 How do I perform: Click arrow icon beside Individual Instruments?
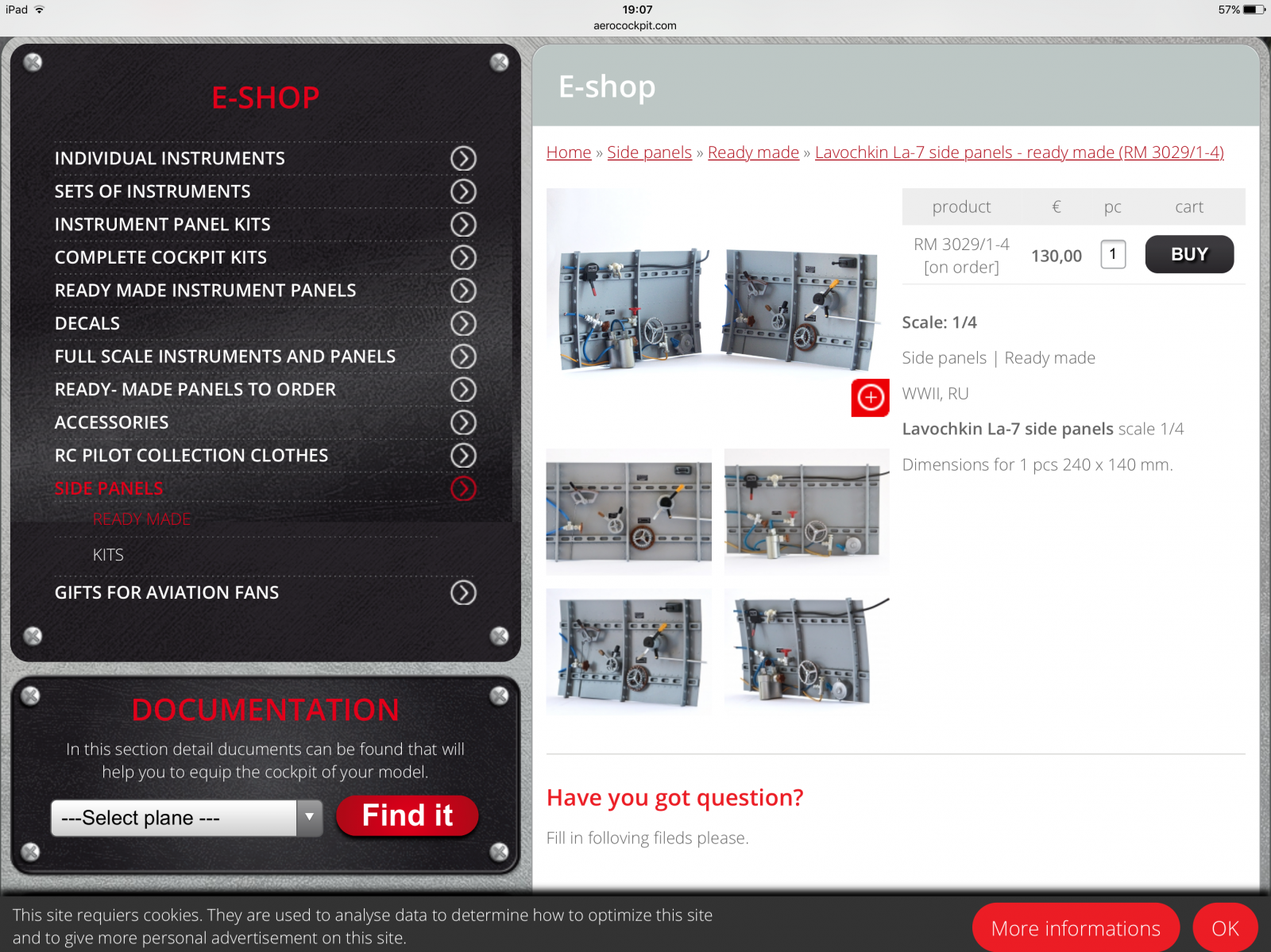click(x=463, y=159)
